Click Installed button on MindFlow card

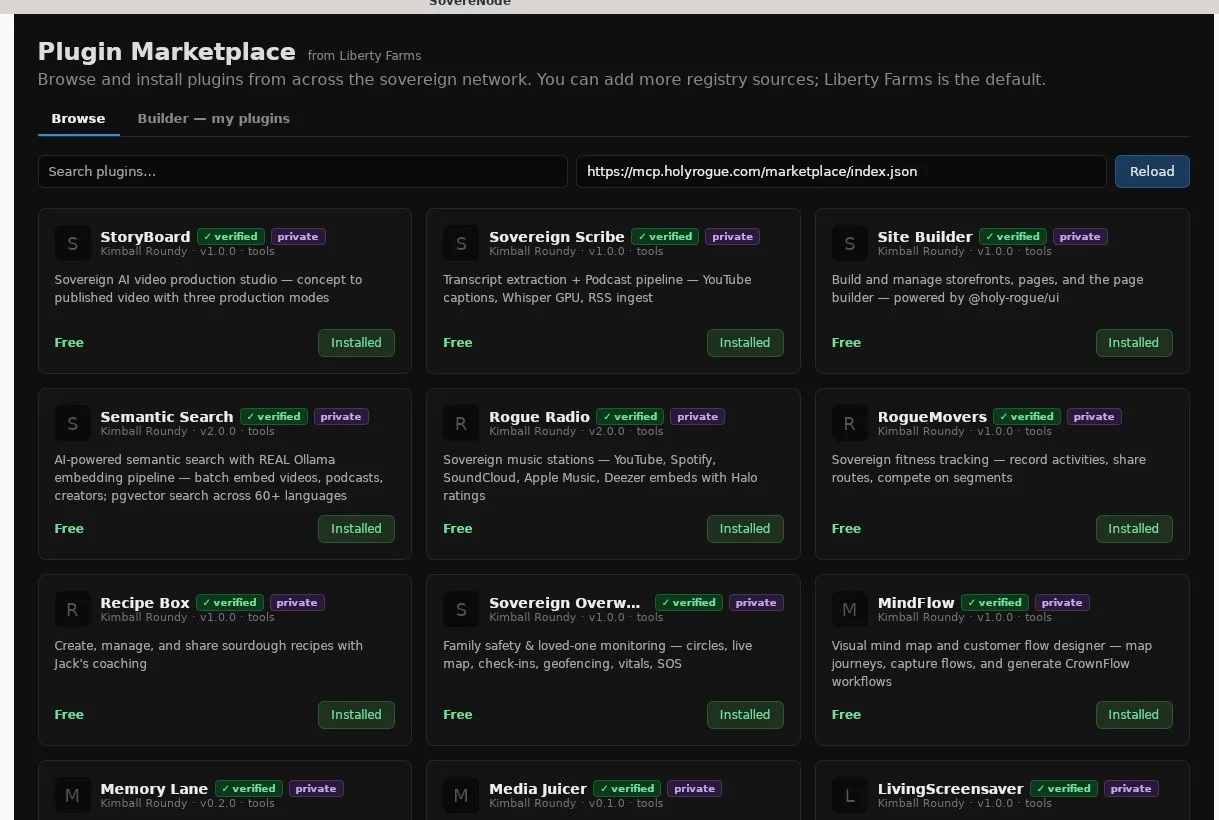point(1133,714)
